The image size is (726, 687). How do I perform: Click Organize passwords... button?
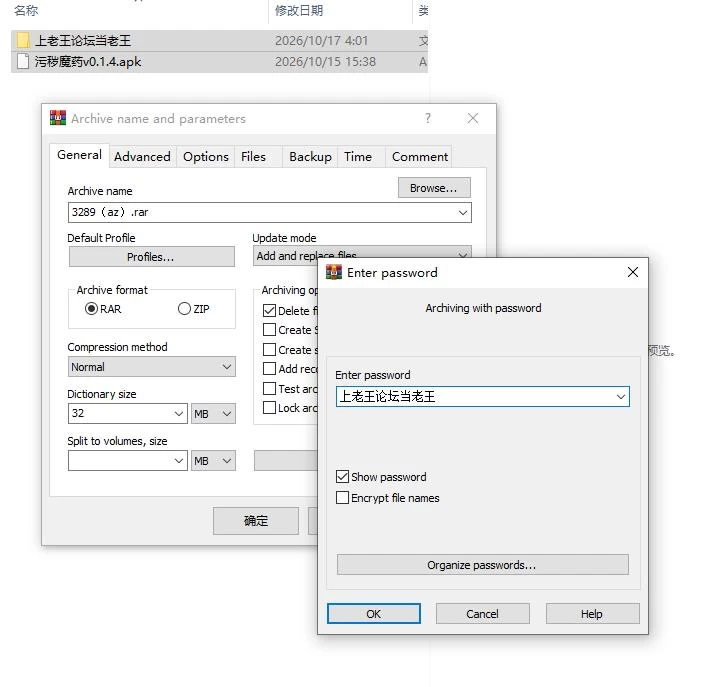tap(482, 565)
